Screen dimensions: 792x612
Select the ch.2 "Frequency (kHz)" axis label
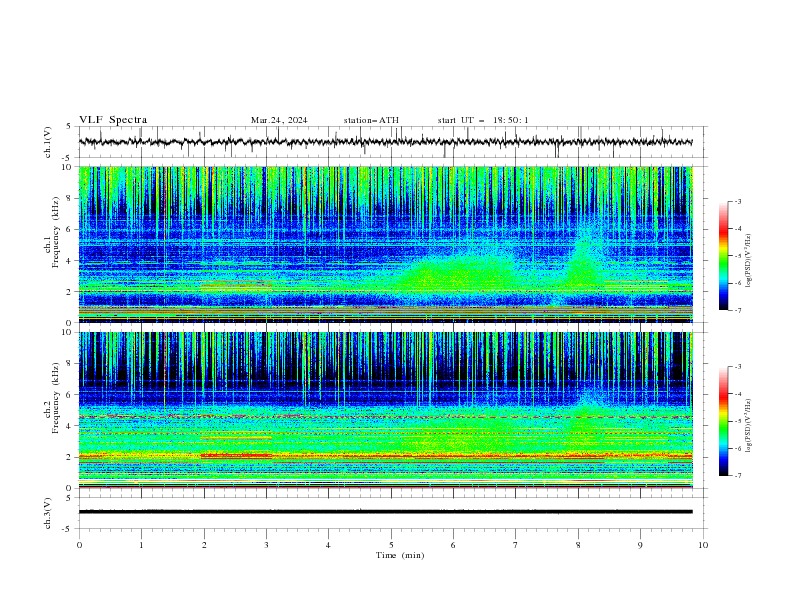pos(56,398)
